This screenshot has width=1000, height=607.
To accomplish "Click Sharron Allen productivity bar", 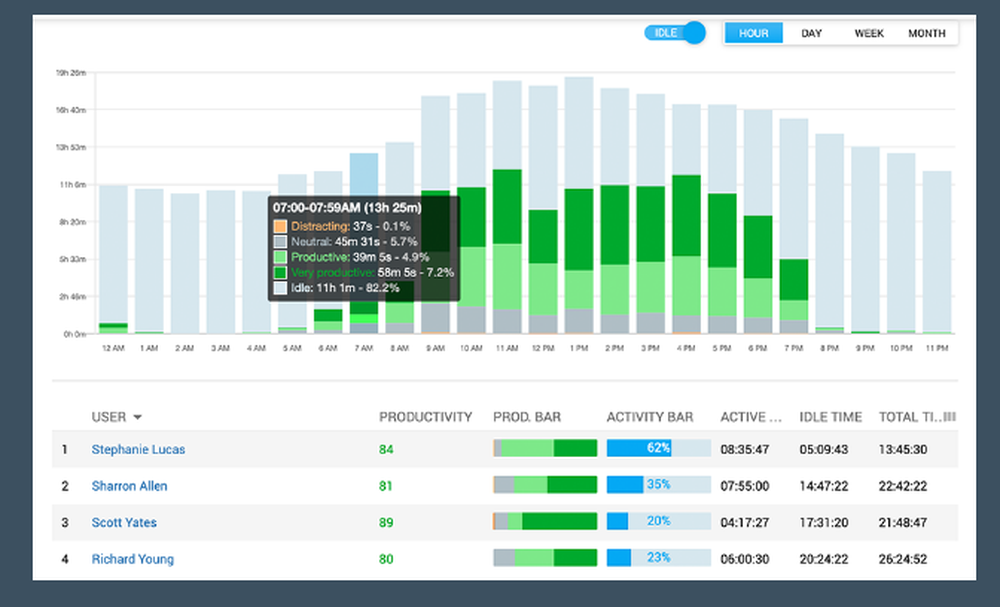I will click(x=545, y=485).
